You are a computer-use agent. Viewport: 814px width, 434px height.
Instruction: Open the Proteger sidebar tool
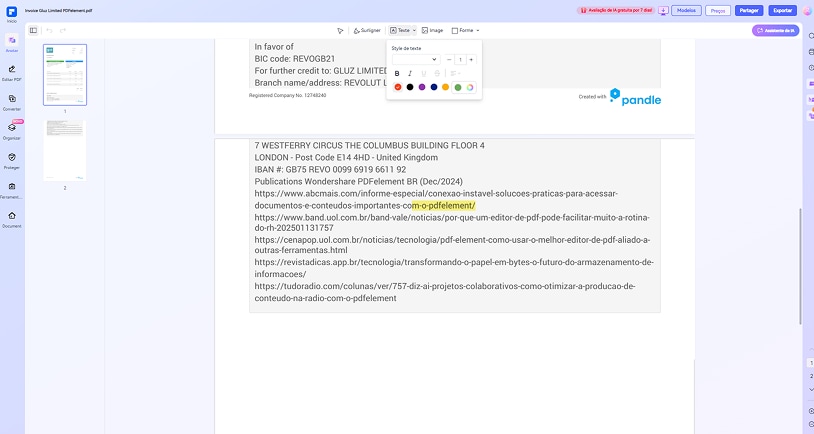[11, 160]
